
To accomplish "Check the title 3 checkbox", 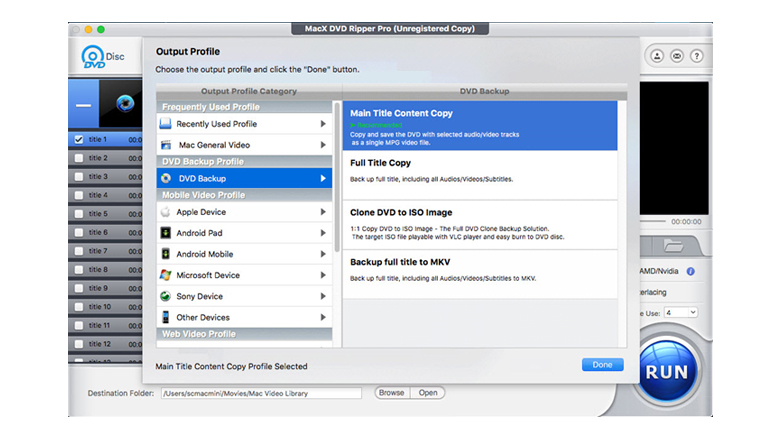I will click(x=79, y=176).
